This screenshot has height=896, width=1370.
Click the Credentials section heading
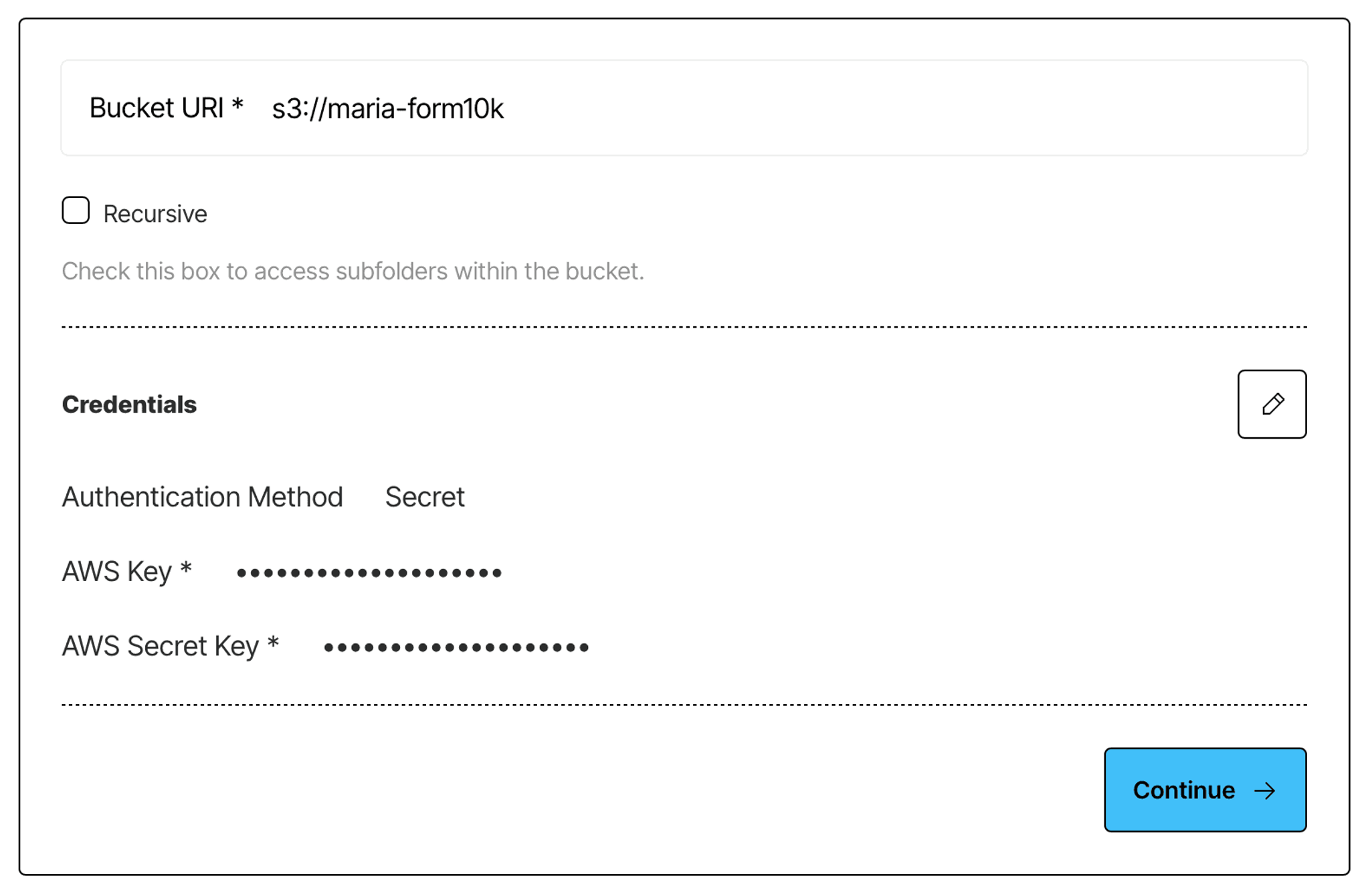[x=129, y=405]
